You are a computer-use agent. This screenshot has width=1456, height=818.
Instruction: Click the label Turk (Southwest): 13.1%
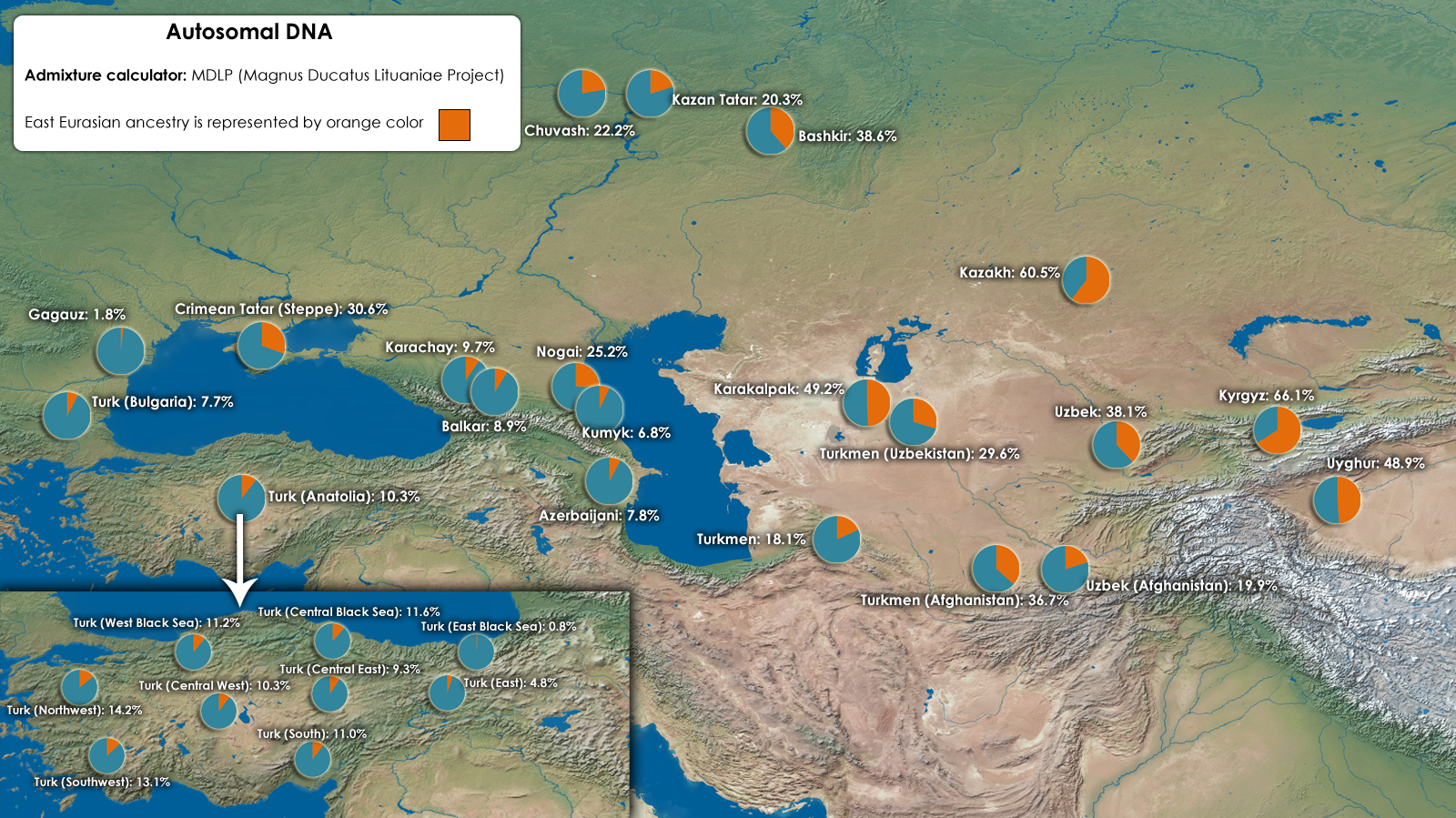tap(102, 783)
